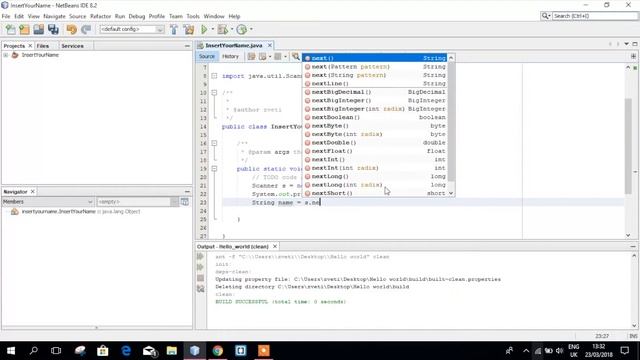Click the Redo toolbar icon
This screenshot has height=360, width=640.
click(x=86, y=29)
